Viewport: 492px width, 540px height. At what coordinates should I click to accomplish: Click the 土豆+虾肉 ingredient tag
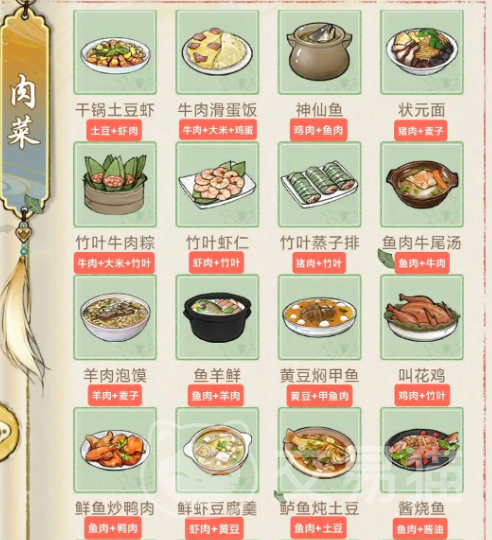click(x=114, y=131)
